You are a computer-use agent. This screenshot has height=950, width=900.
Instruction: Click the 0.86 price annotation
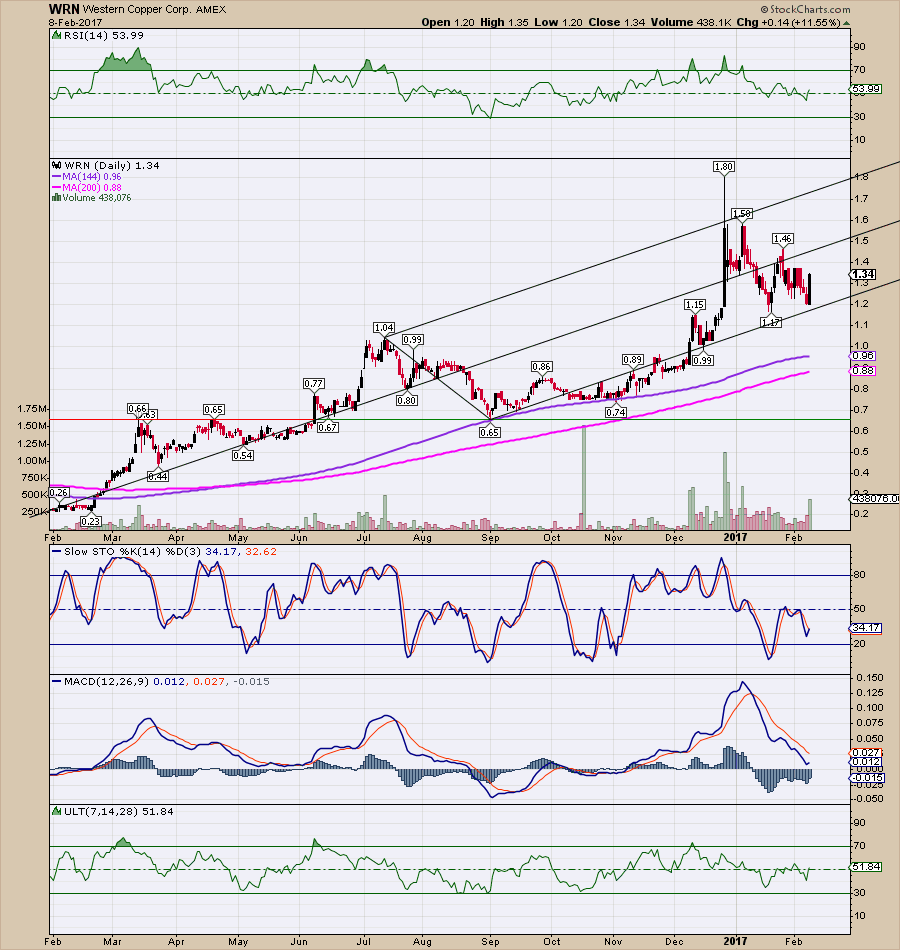tap(541, 367)
